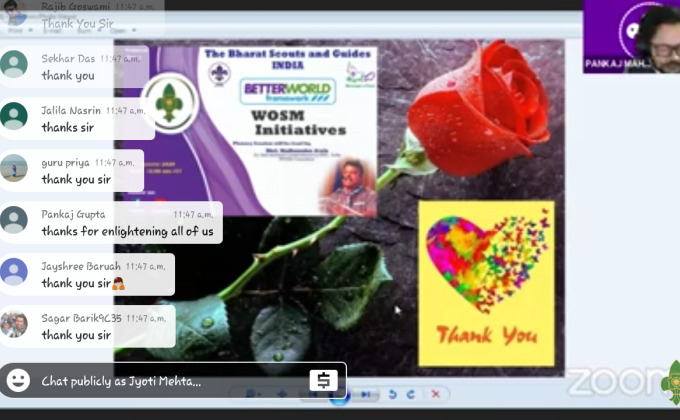680x420 pixels.
Task: Click message 'thanks for enlightening all of us'
Action: (128, 231)
